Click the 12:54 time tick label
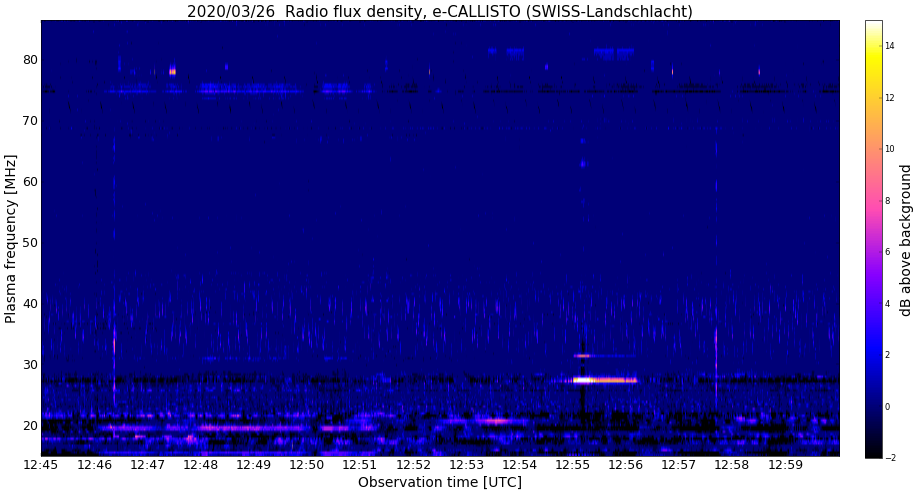 (520, 465)
